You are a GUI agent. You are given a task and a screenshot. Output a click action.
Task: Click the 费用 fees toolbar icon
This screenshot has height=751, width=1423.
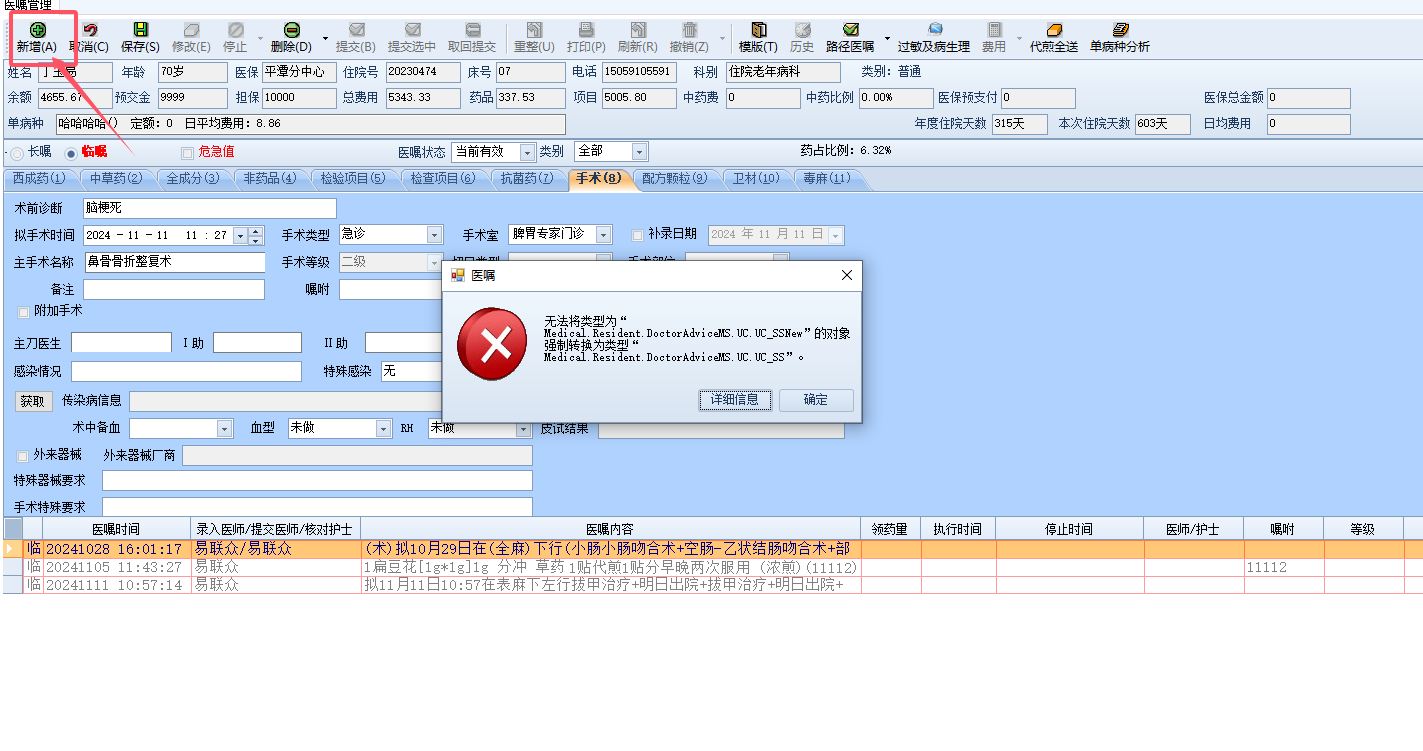[x=994, y=30]
